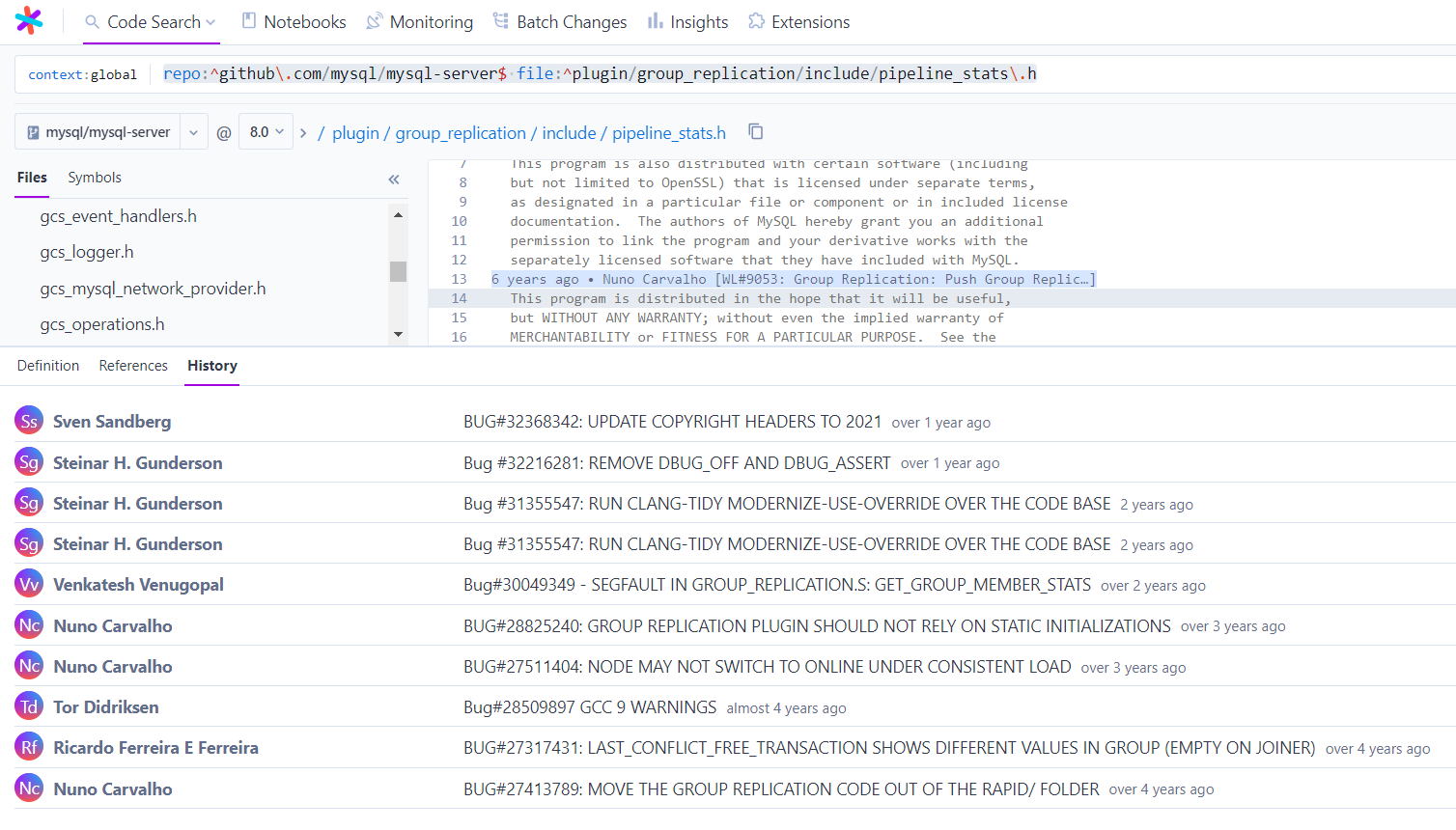Click the "almost 4 years ago" timestamp
1456x830 pixels.
click(x=786, y=708)
